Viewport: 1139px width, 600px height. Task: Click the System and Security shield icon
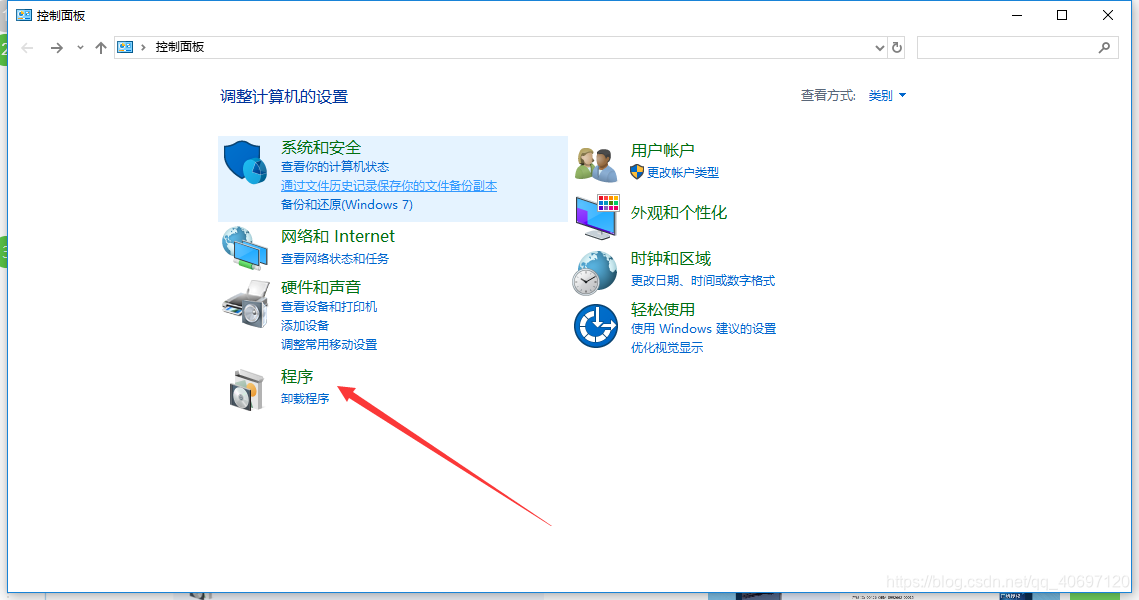[x=246, y=163]
